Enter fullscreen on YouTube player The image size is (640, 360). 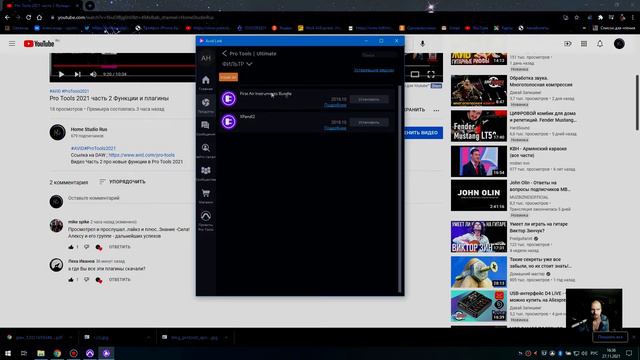click(431, 74)
